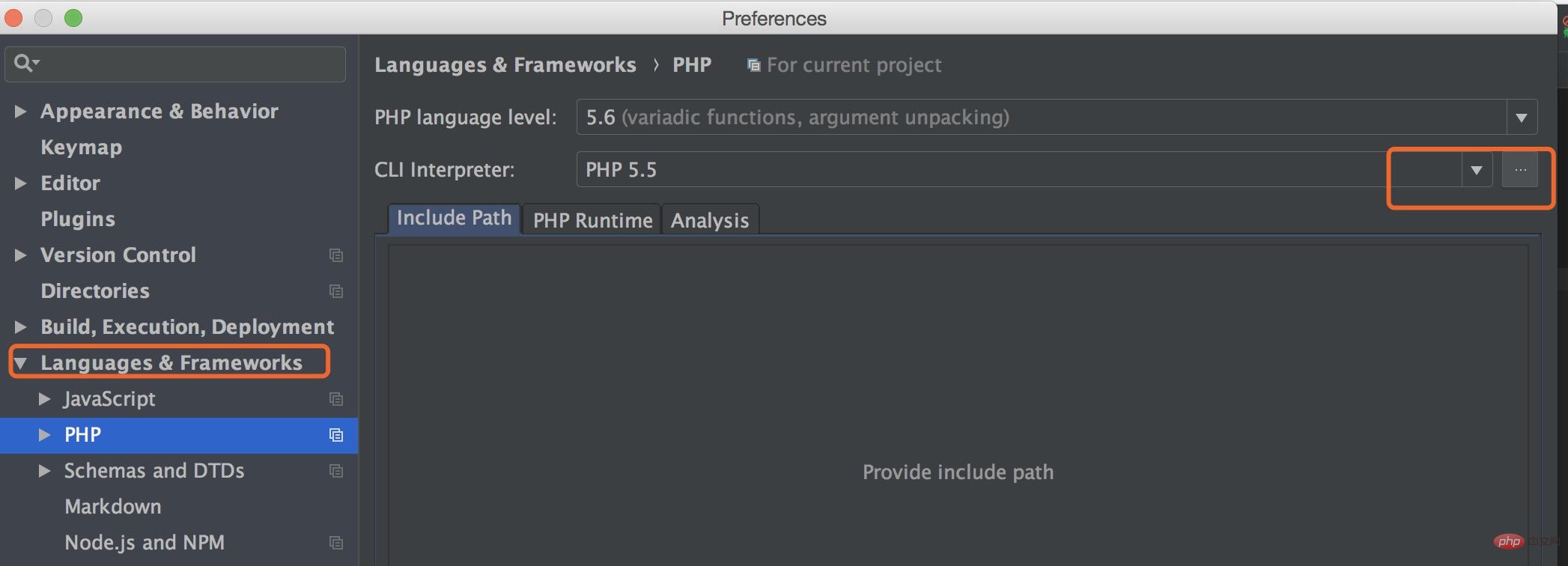This screenshot has width=1568, height=566.
Task: Expand the JavaScript subtree
Action: pos(44,399)
